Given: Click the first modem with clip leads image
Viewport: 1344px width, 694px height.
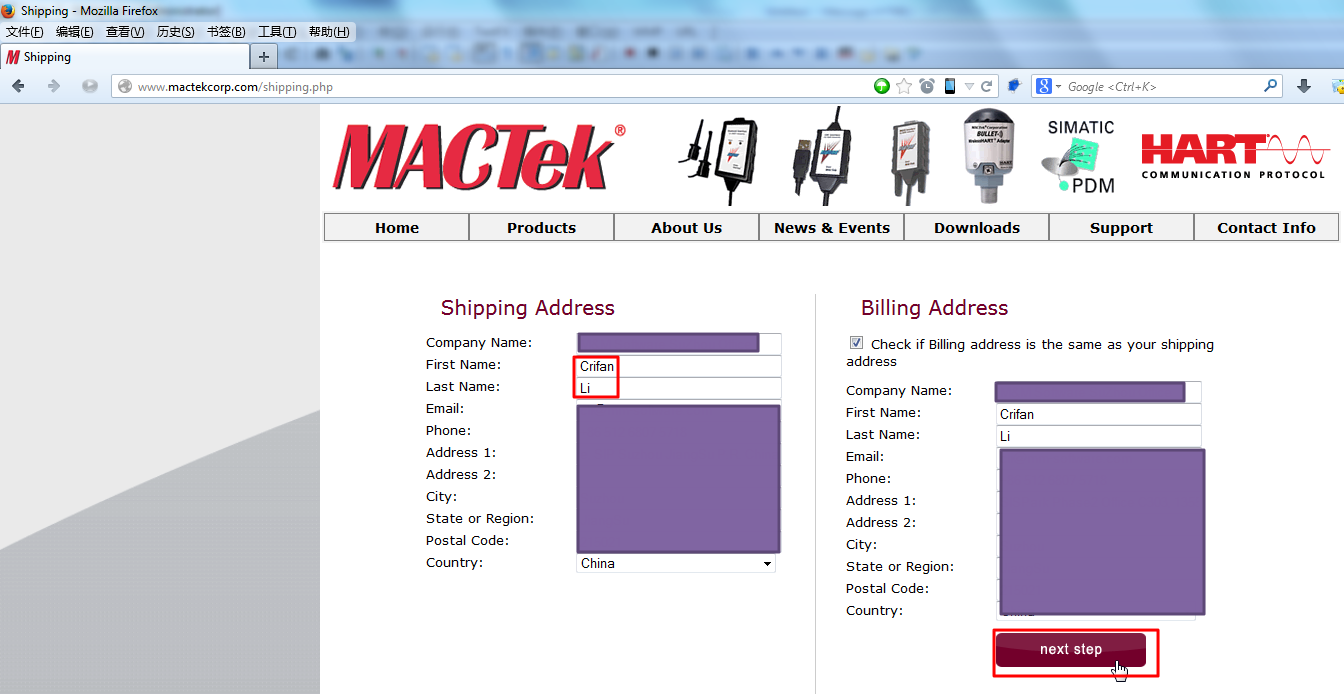Looking at the screenshot, I should pos(717,160).
